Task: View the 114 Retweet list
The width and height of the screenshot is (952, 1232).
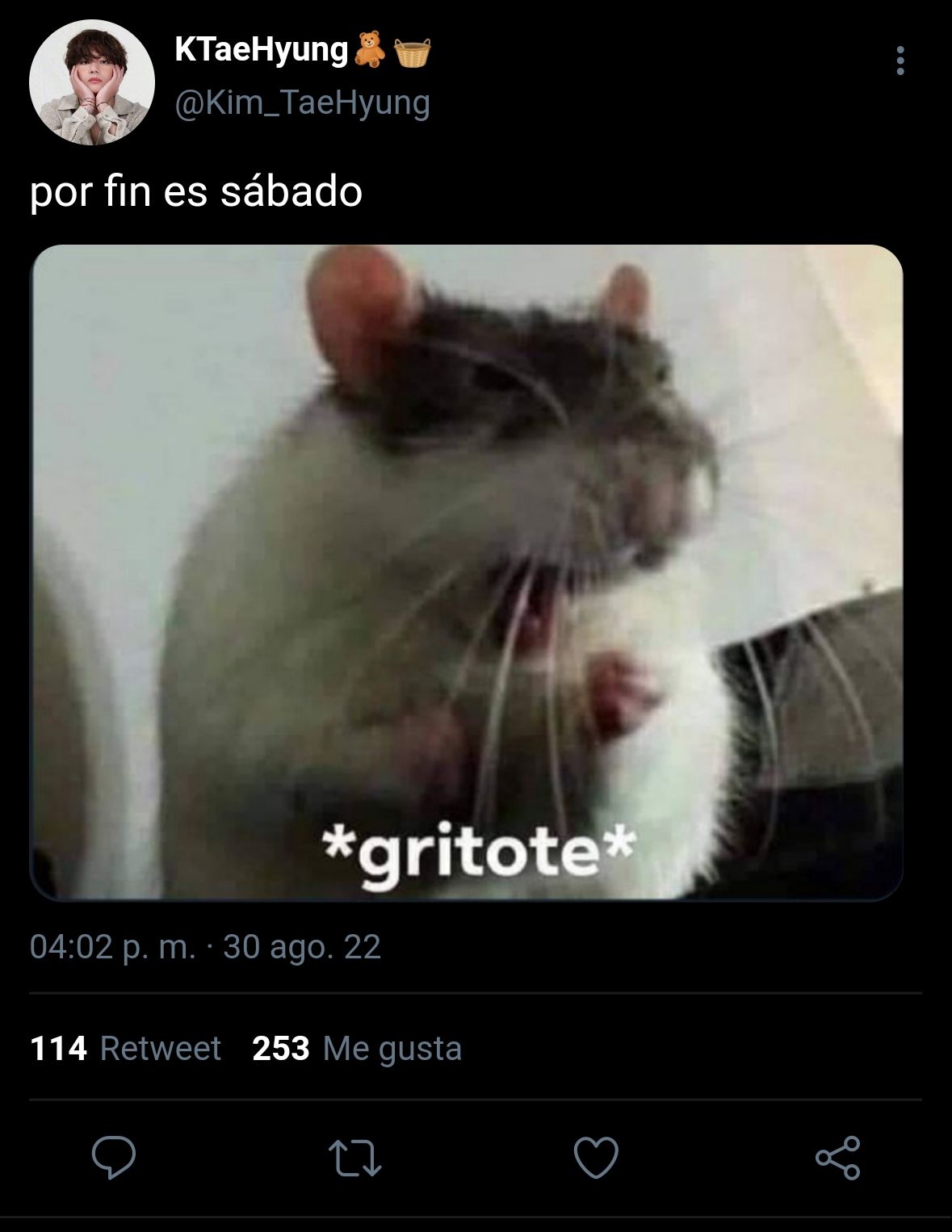Action: 125,1048
